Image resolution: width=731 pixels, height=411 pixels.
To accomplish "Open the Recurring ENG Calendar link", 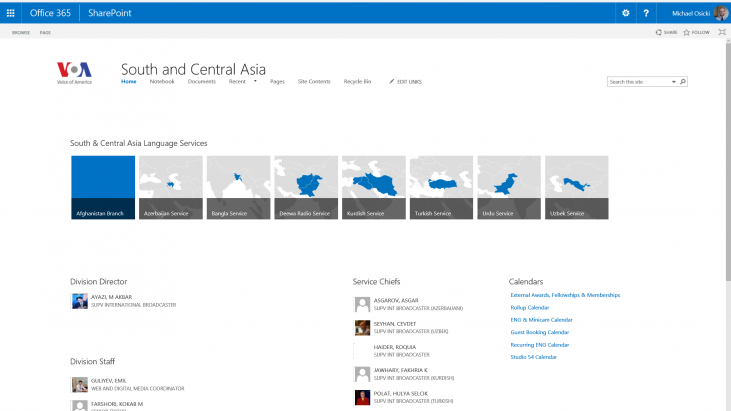I will click(x=539, y=345).
